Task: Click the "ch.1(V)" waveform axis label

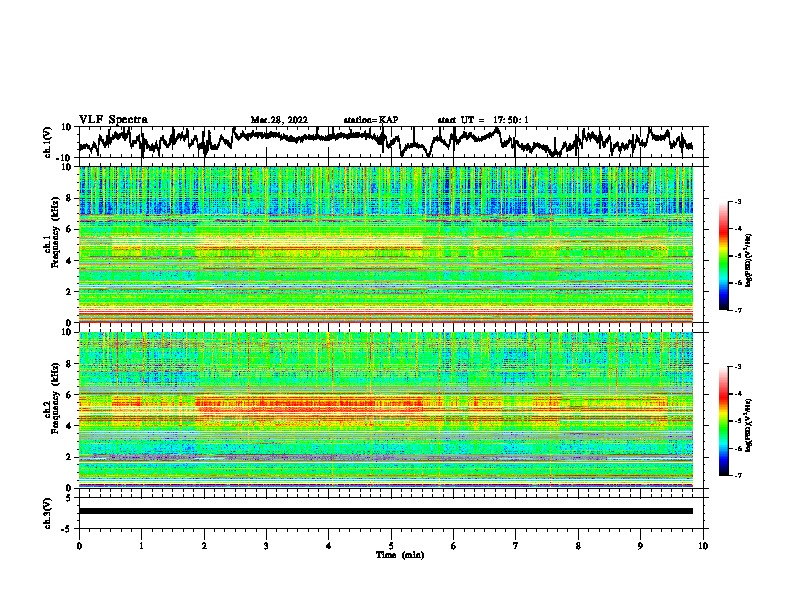Action: [x=48, y=142]
